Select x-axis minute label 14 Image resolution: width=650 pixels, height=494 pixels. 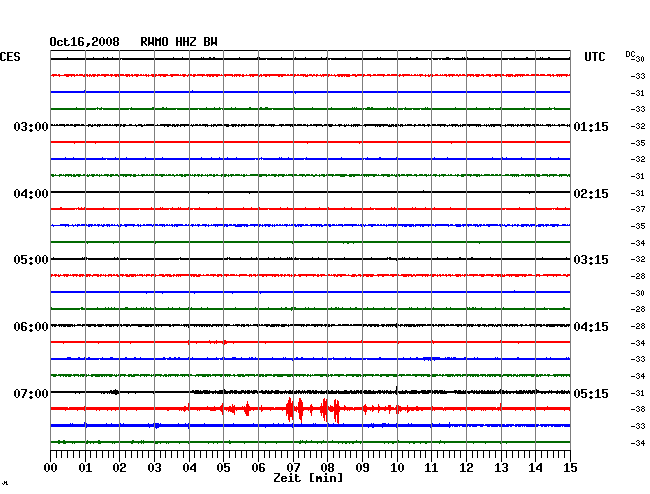click(x=535, y=467)
